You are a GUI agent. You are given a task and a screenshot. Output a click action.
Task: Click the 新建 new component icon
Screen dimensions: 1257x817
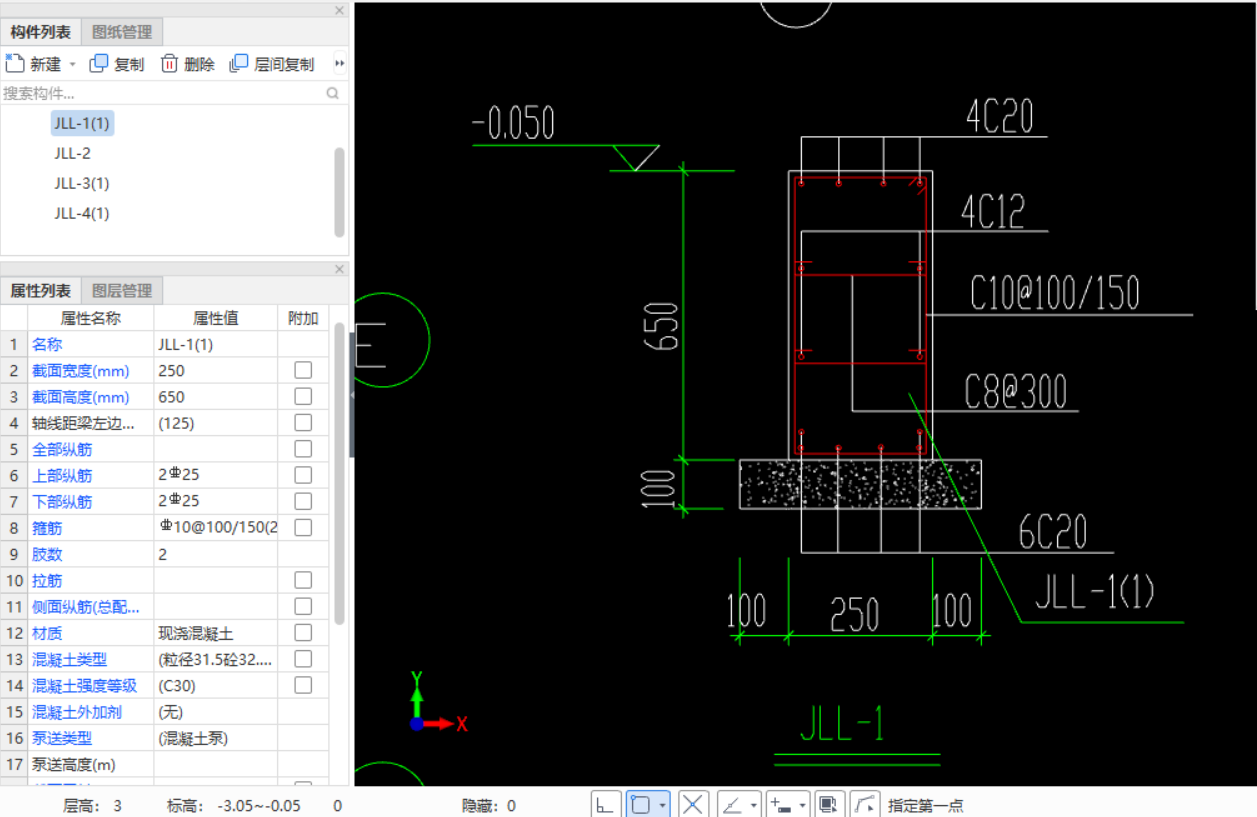14,63
